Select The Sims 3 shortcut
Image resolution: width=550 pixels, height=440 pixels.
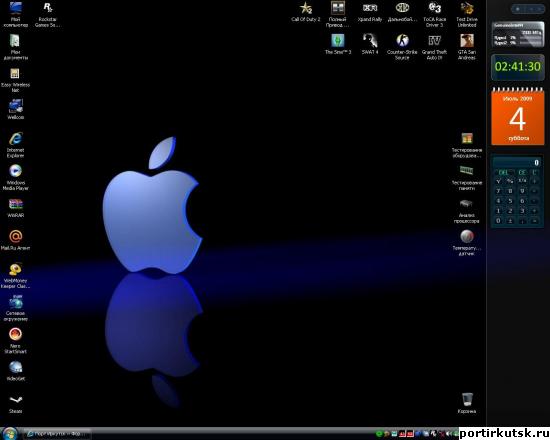338,45
